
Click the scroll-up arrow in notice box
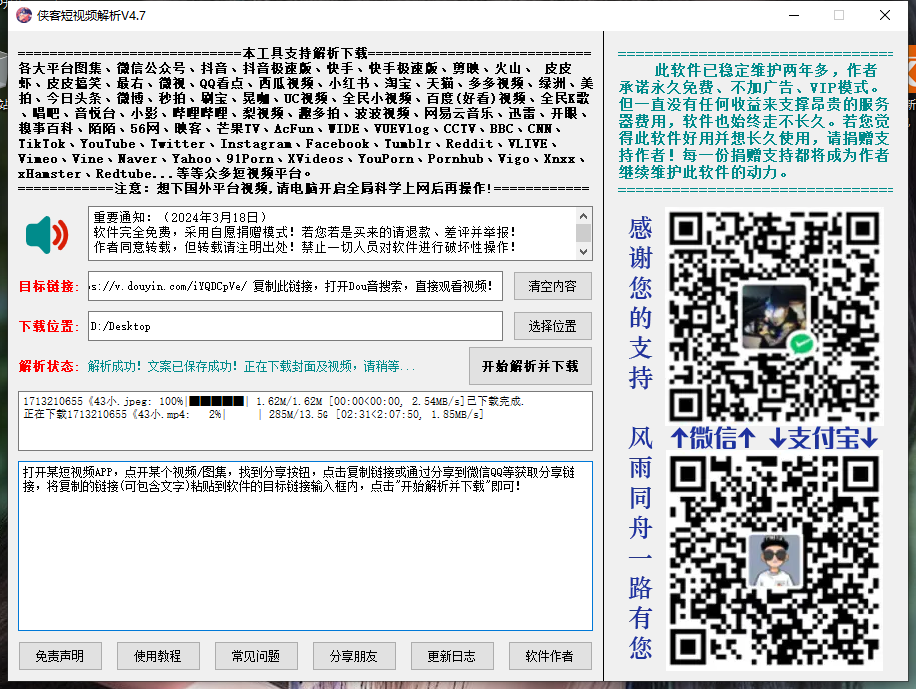click(x=582, y=215)
